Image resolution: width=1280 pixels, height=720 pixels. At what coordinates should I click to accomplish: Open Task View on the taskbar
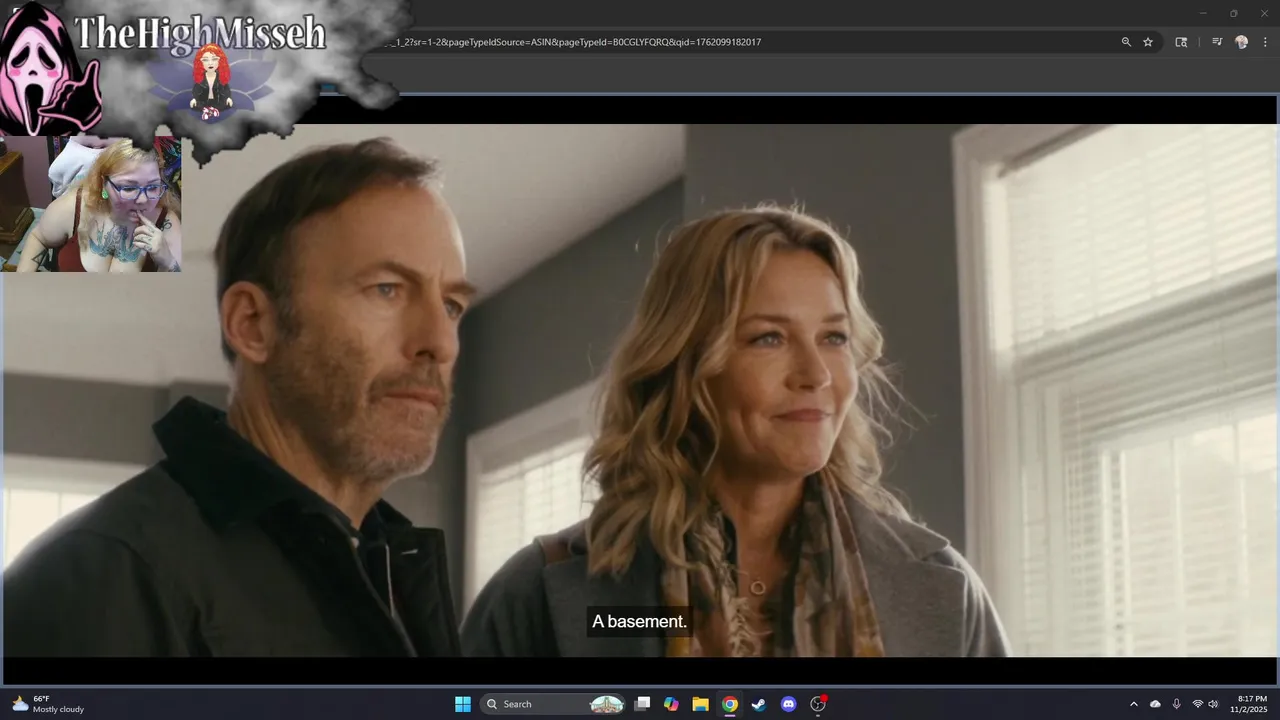tap(643, 704)
